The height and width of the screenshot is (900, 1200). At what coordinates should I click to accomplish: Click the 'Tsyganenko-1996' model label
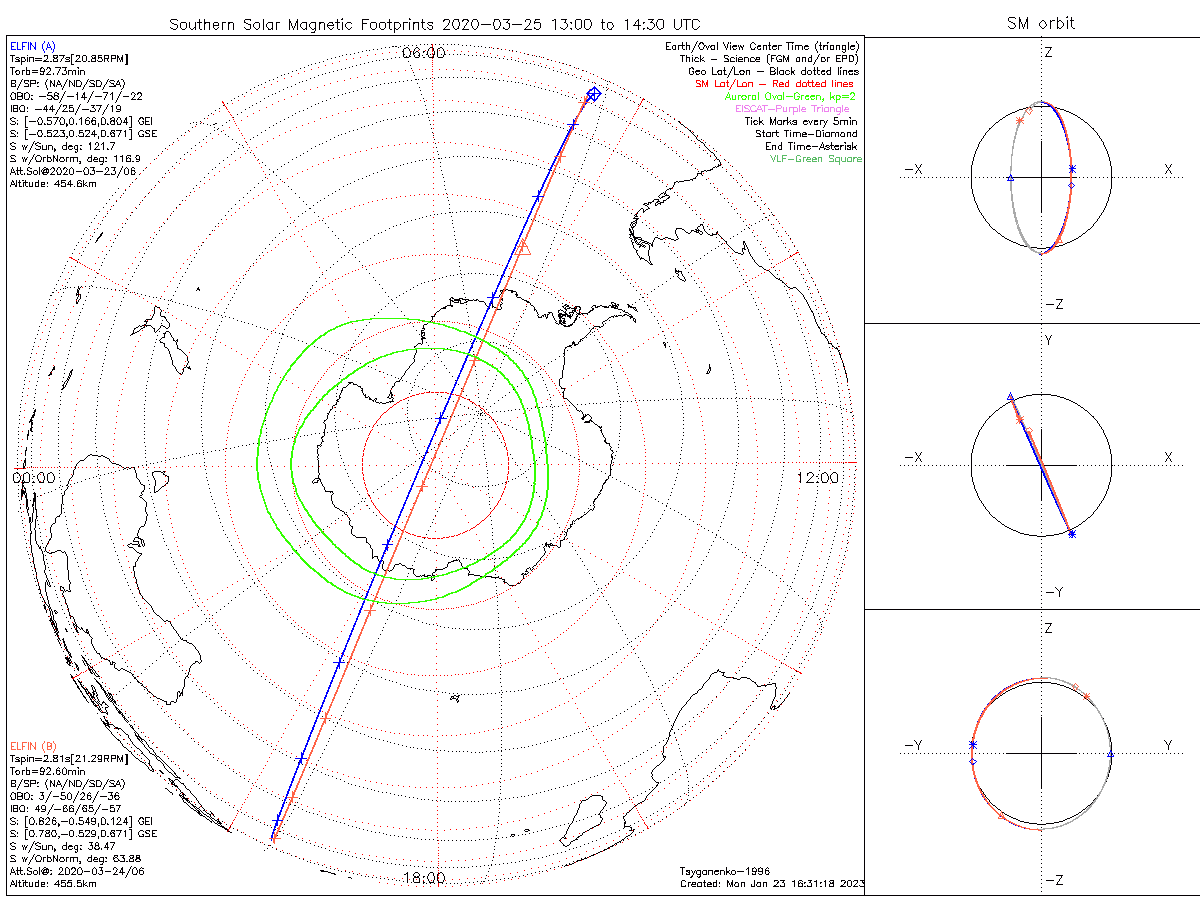(725, 871)
